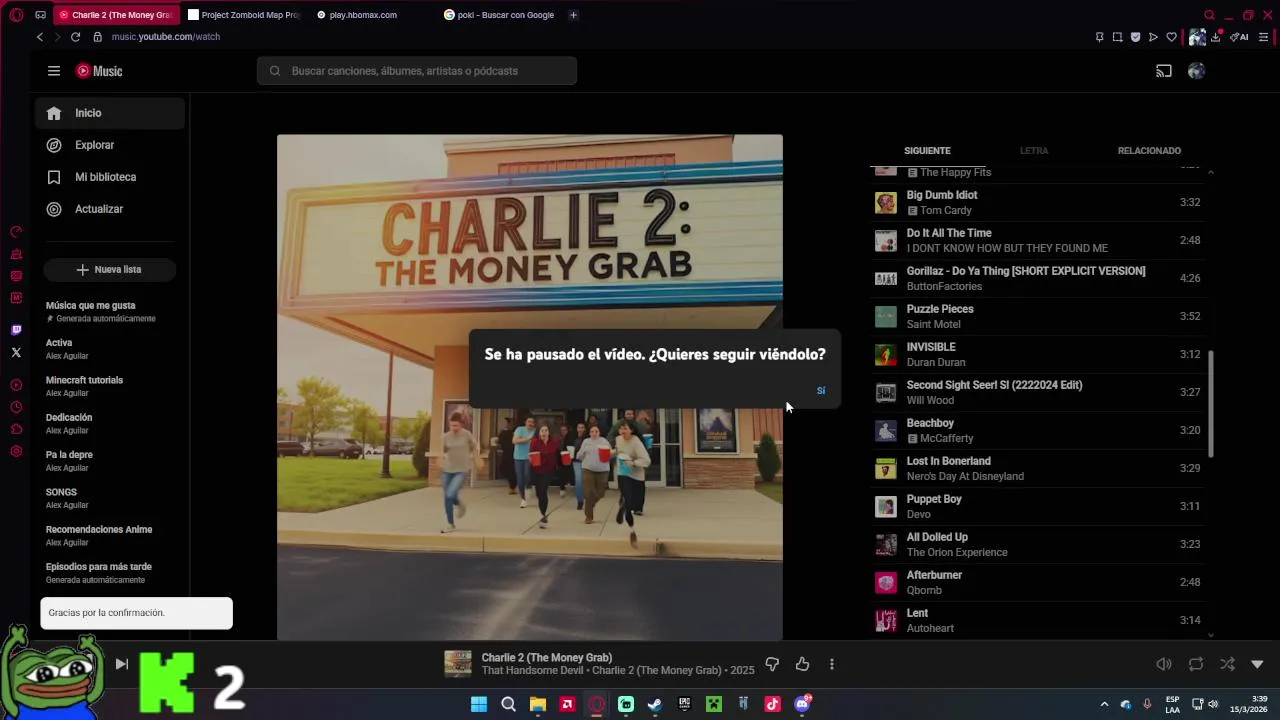Toggle shuffle in player bar
This screenshot has height=720, width=1280.
1227,664
